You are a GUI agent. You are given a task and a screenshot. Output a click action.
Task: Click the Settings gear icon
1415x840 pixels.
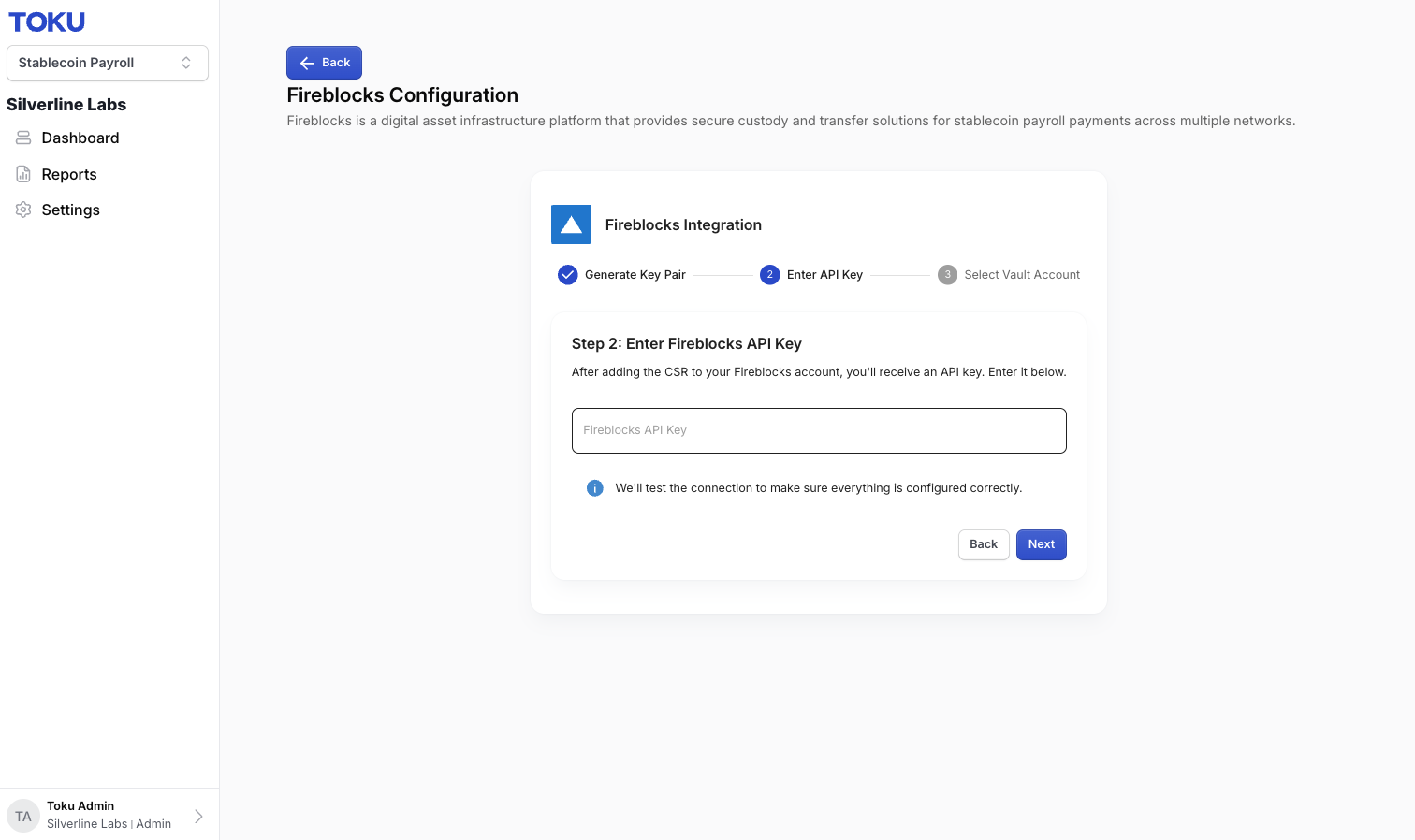(x=23, y=210)
